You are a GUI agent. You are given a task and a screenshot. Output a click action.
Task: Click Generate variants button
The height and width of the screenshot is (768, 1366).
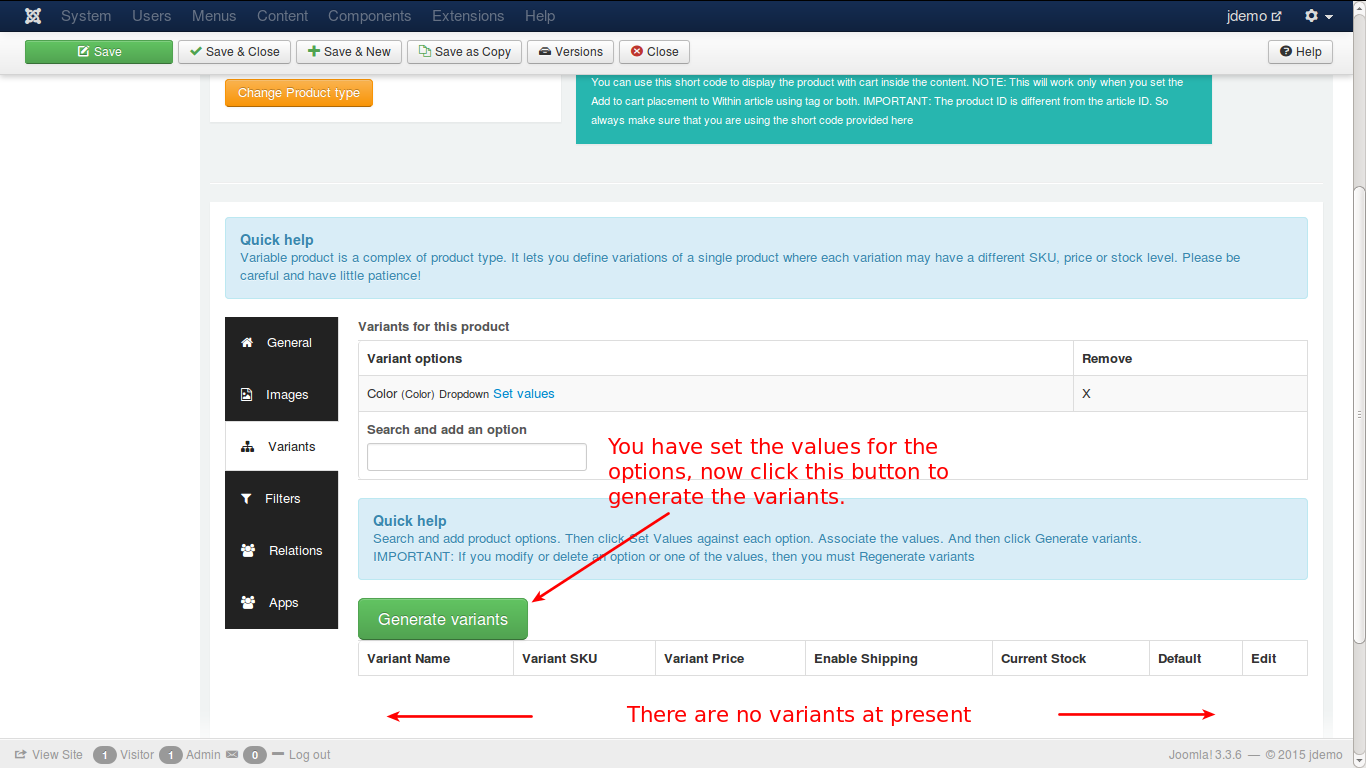pyautogui.click(x=442, y=620)
